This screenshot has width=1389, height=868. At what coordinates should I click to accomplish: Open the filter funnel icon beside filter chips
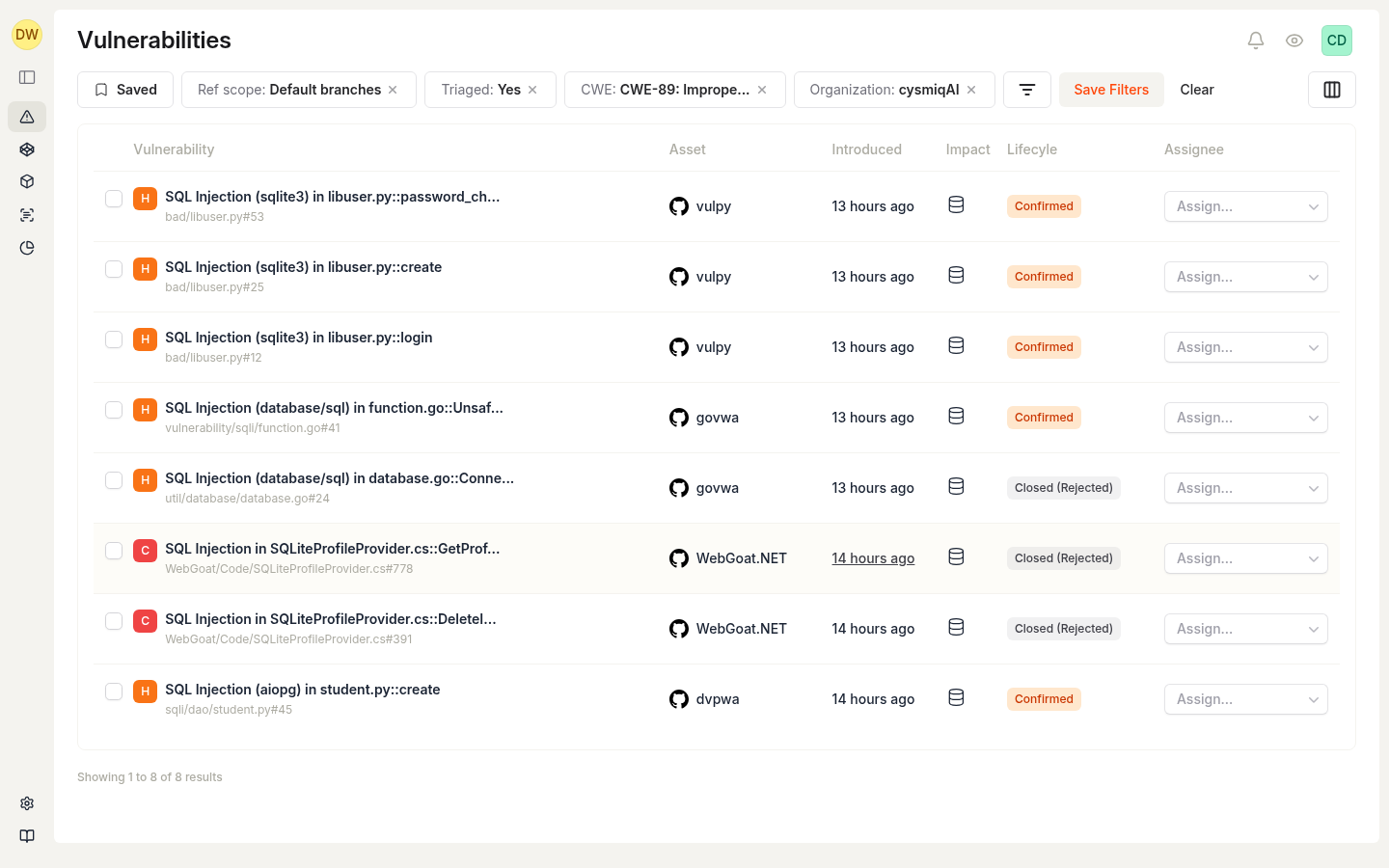[x=1026, y=89]
